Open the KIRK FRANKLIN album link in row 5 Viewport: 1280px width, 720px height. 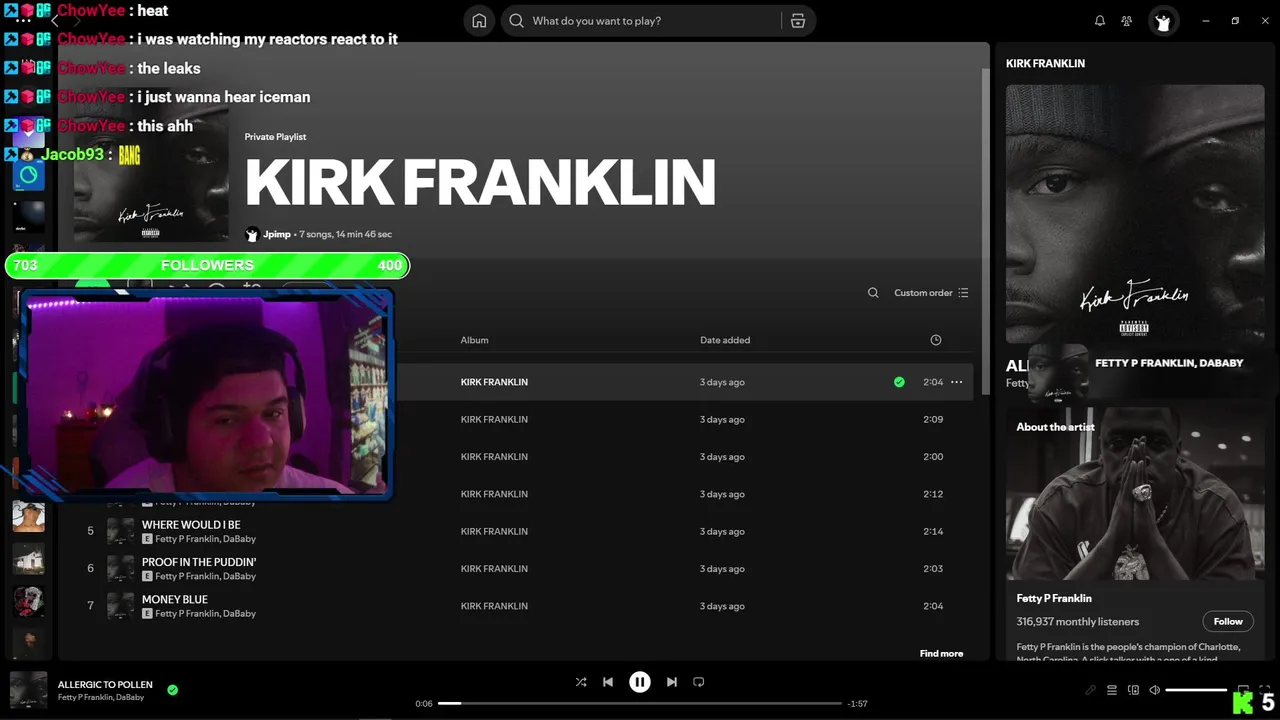[x=494, y=531]
